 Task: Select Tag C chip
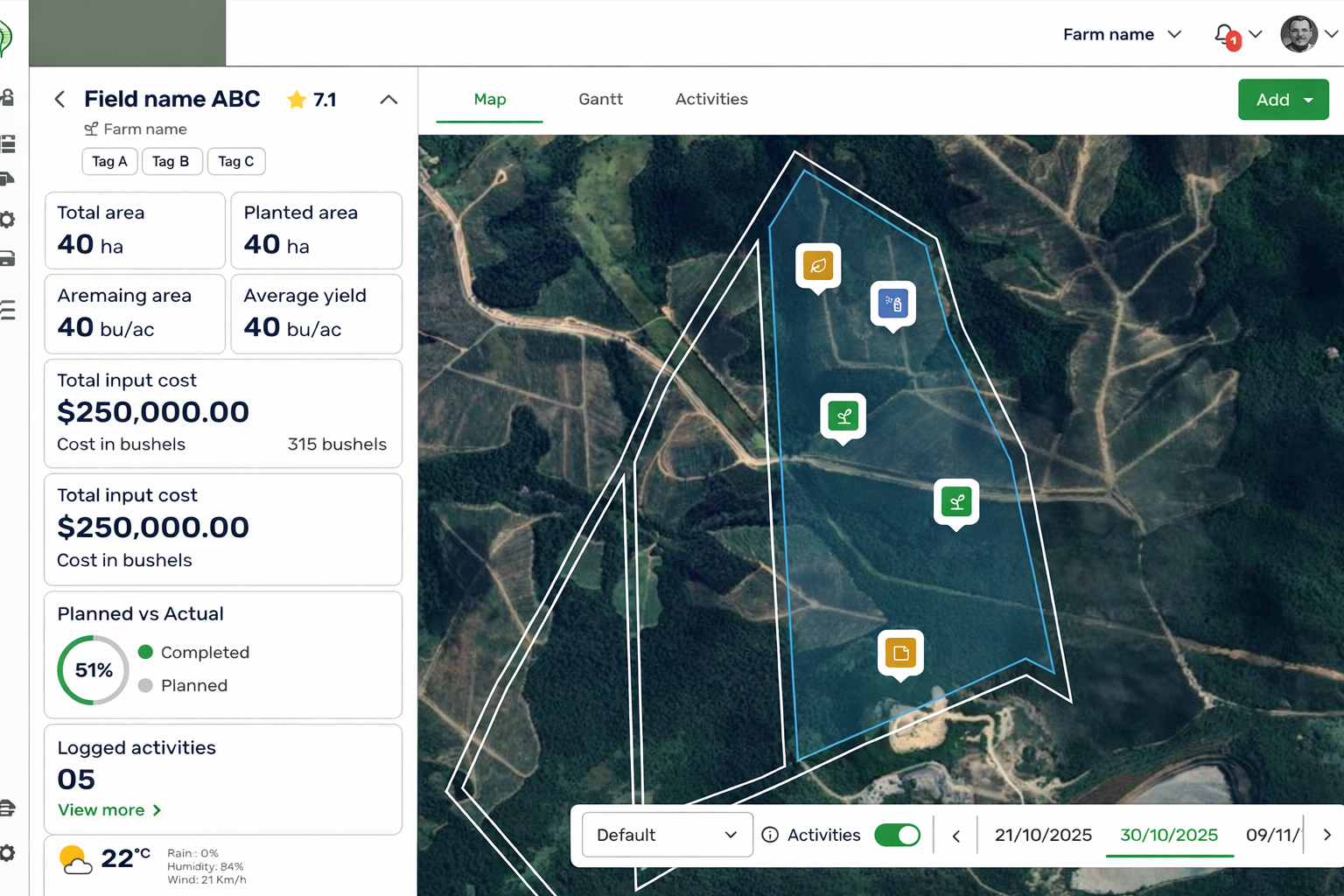[236, 161]
